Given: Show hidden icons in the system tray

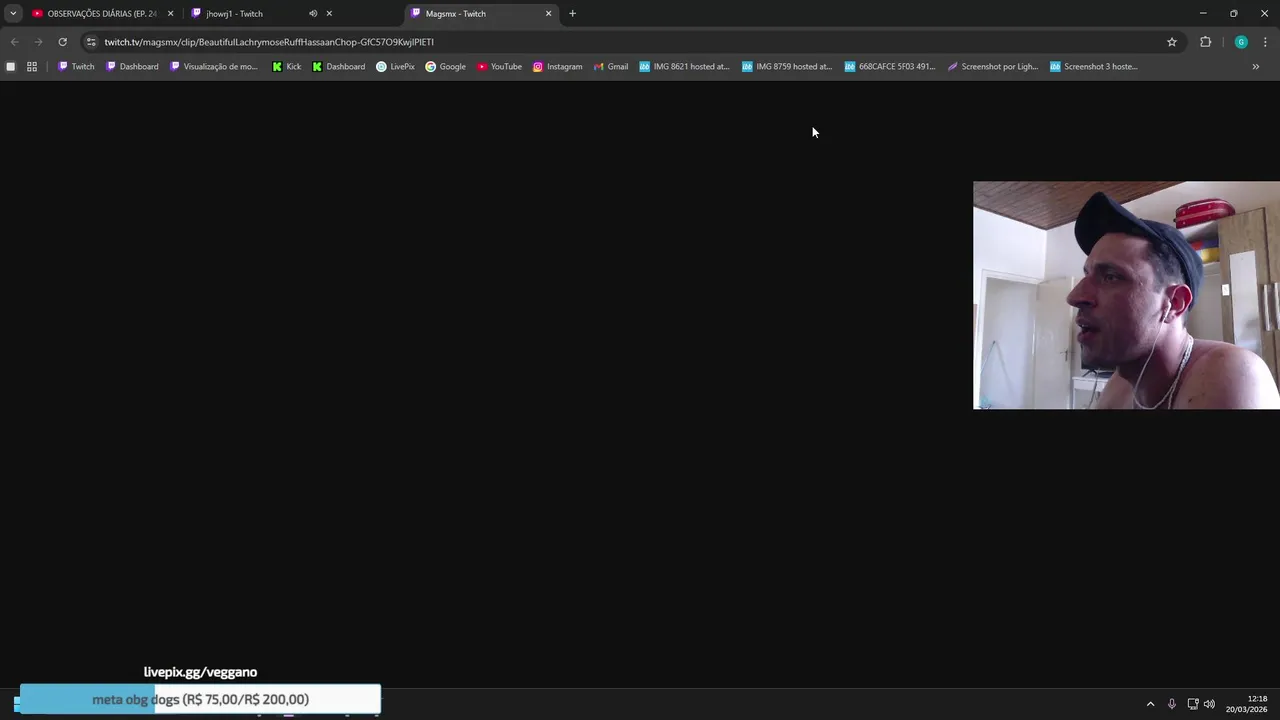Looking at the screenshot, I should tap(1150, 704).
